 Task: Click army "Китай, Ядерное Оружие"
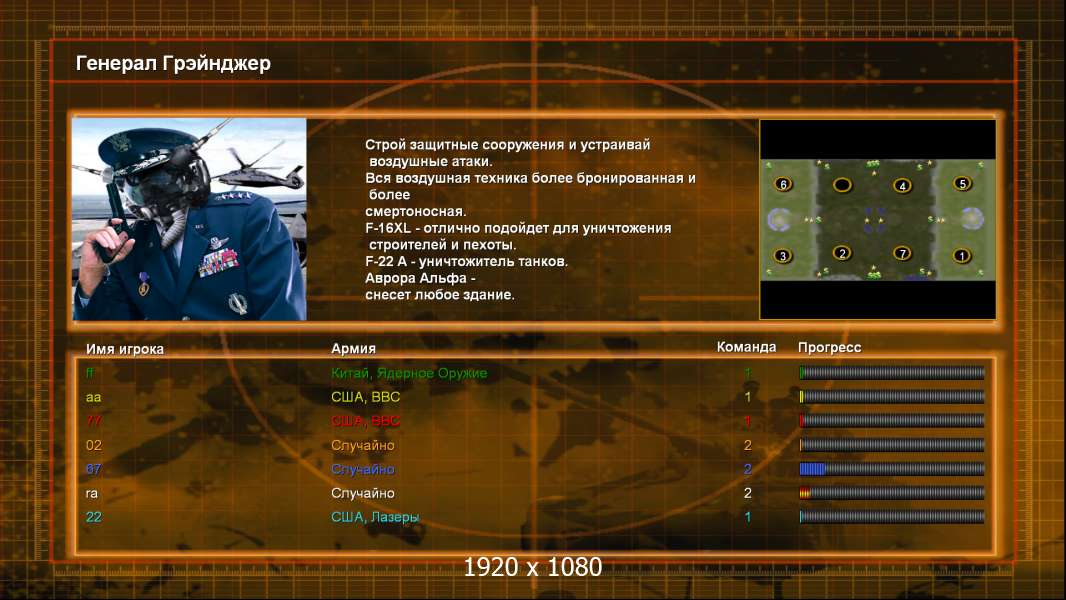click(x=409, y=373)
